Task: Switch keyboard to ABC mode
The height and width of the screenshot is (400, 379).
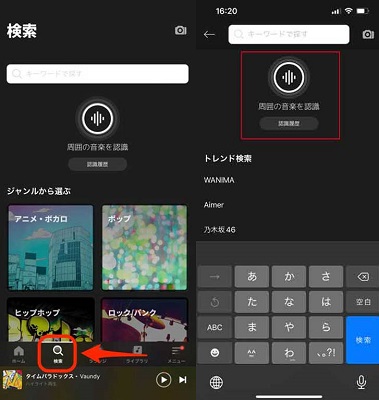Action: tap(215, 327)
